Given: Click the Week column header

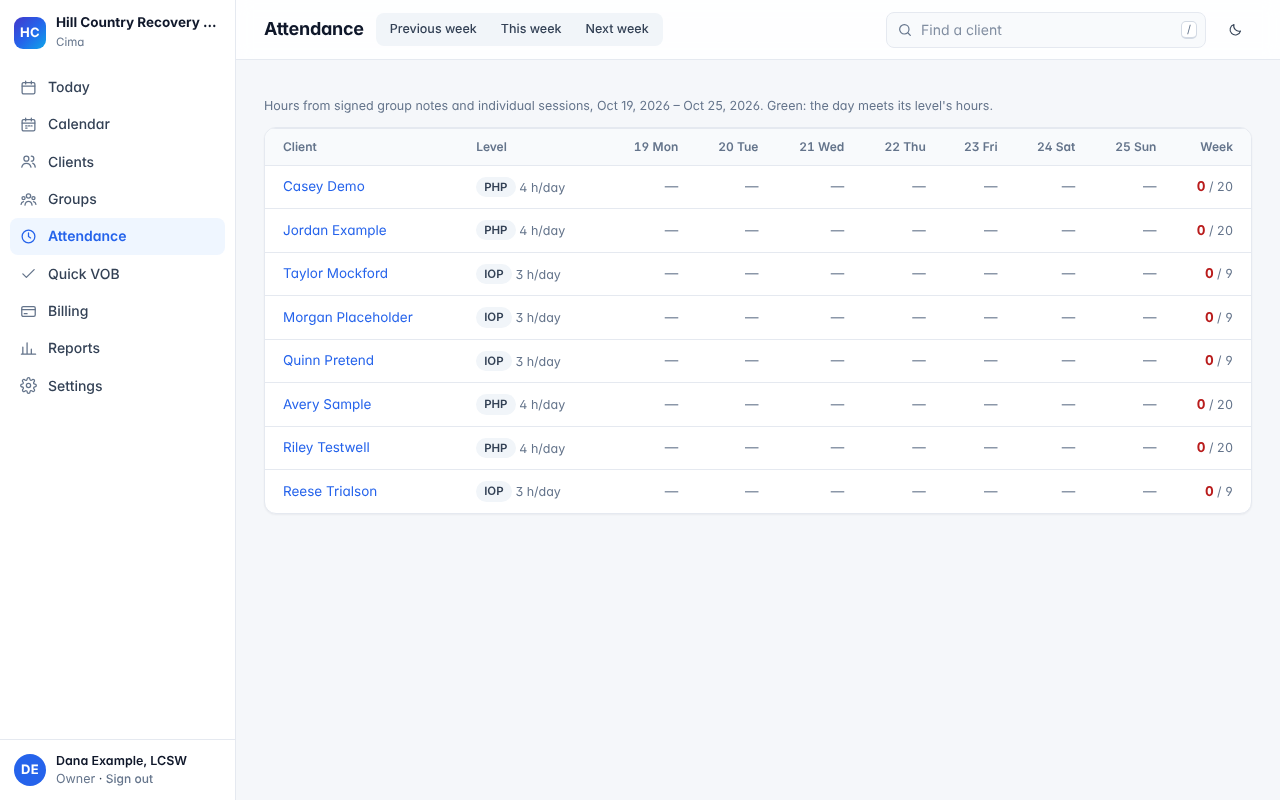Looking at the screenshot, I should (1216, 147).
